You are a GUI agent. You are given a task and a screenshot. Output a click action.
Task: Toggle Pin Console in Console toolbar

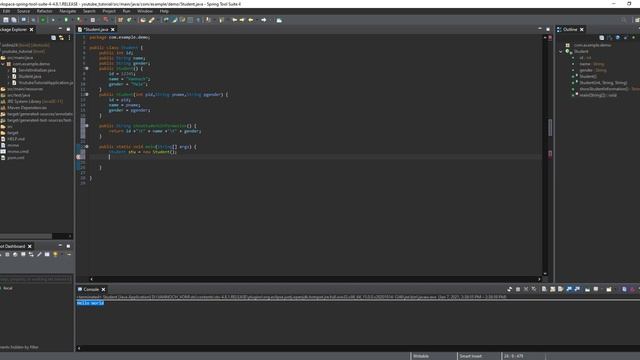pos(587,289)
